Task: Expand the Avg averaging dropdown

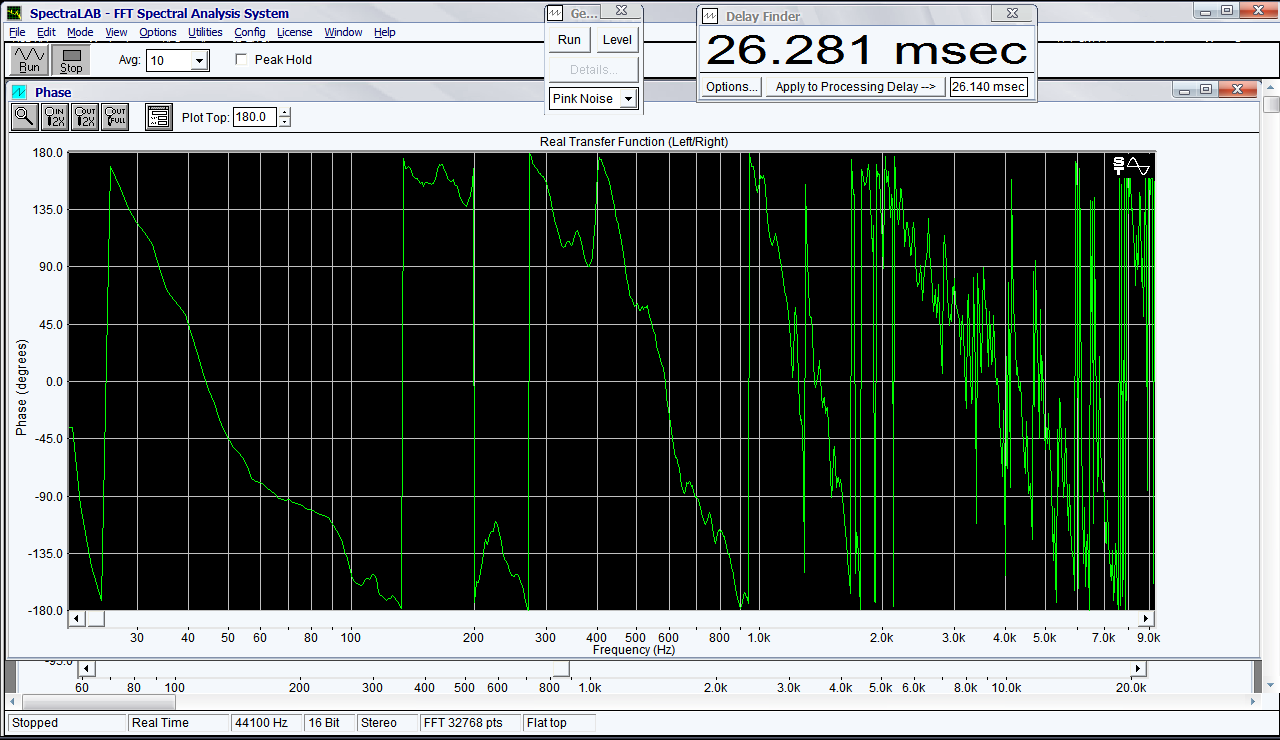Action: [199, 61]
